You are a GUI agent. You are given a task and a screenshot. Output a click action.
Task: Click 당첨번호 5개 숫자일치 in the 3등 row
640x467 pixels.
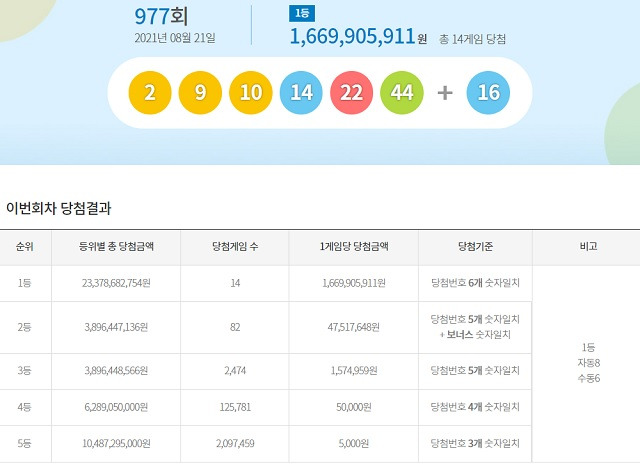click(x=476, y=370)
